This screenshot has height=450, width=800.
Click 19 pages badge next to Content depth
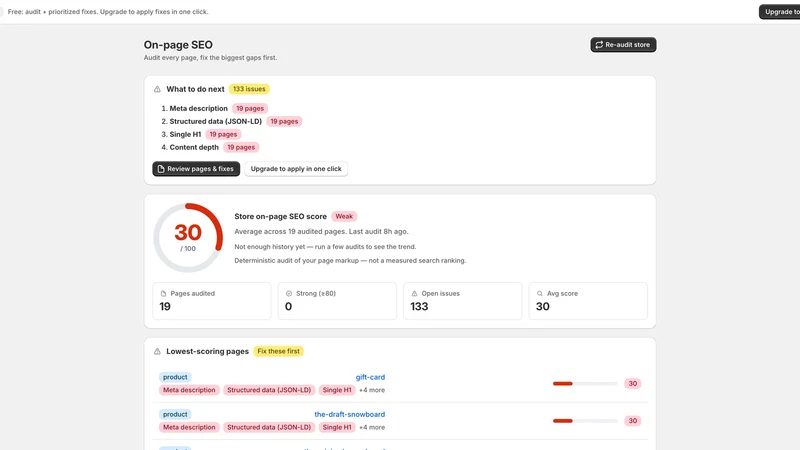point(241,147)
